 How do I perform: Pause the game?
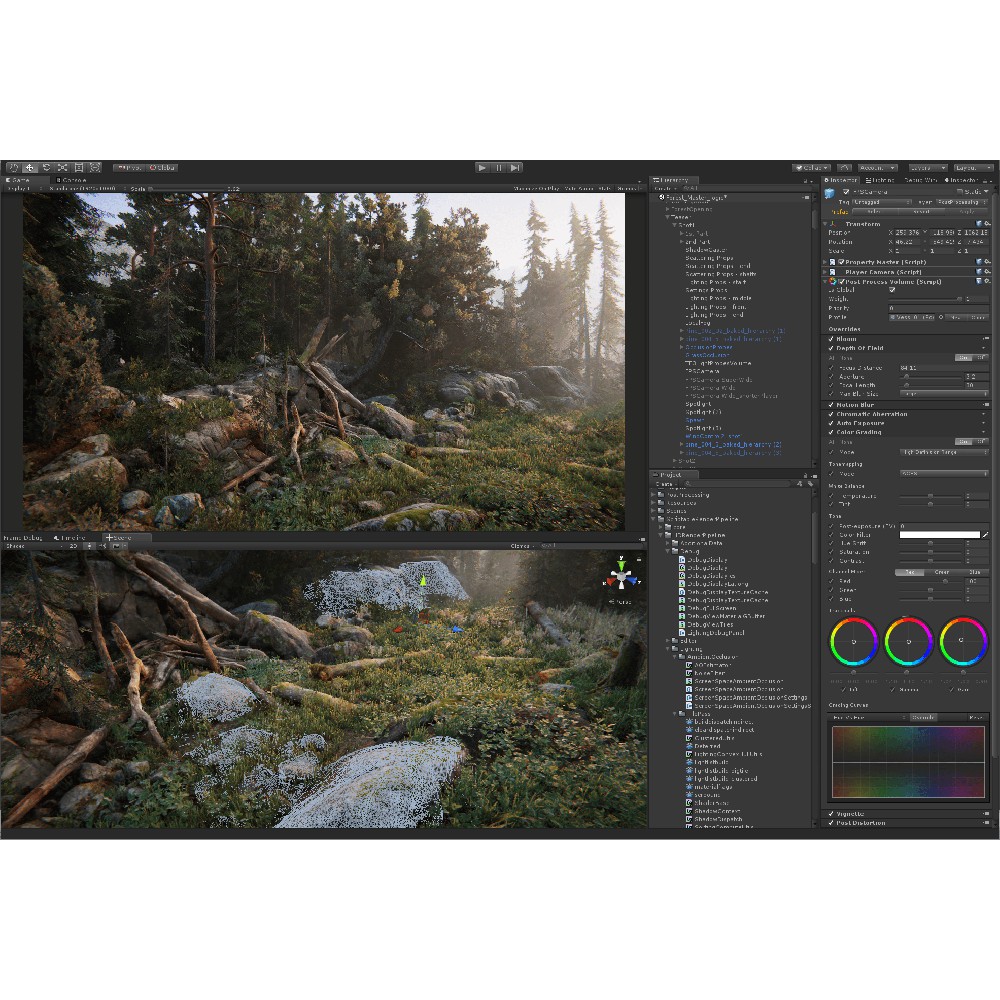(499, 168)
